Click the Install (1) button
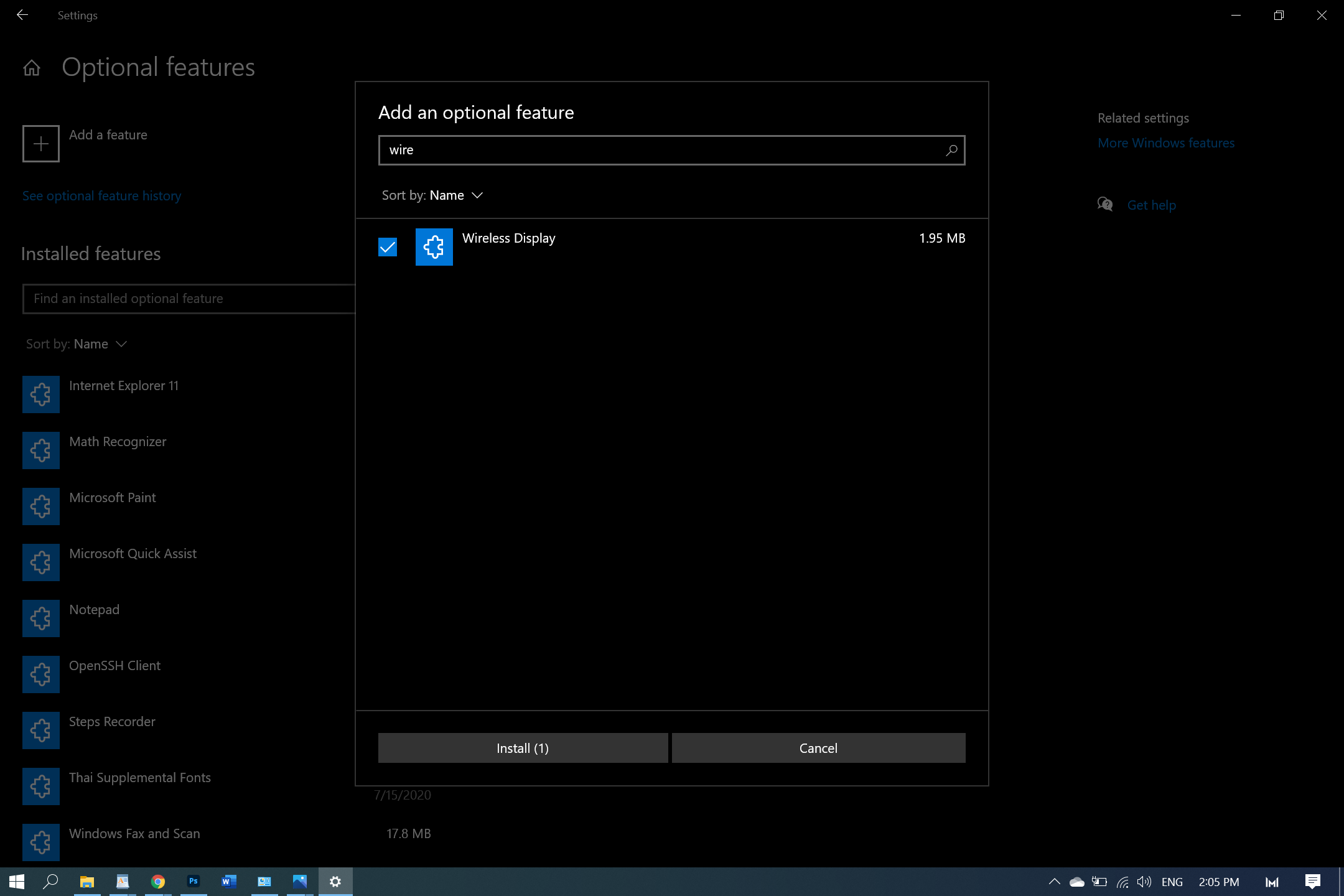 [x=523, y=748]
